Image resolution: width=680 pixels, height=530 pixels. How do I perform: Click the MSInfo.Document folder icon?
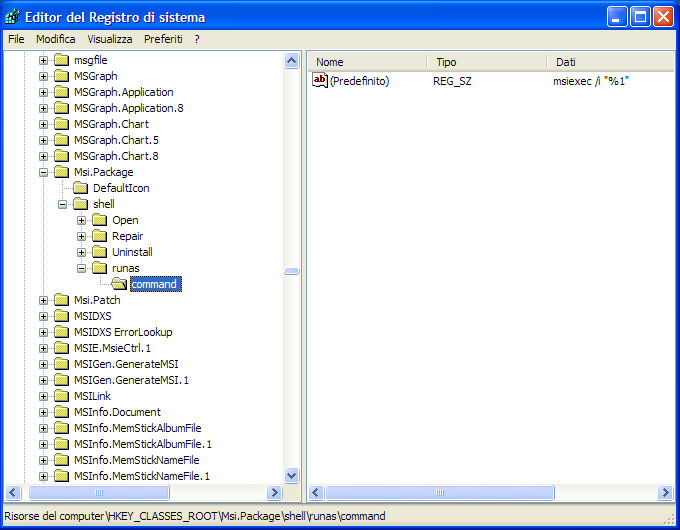[62, 412]
